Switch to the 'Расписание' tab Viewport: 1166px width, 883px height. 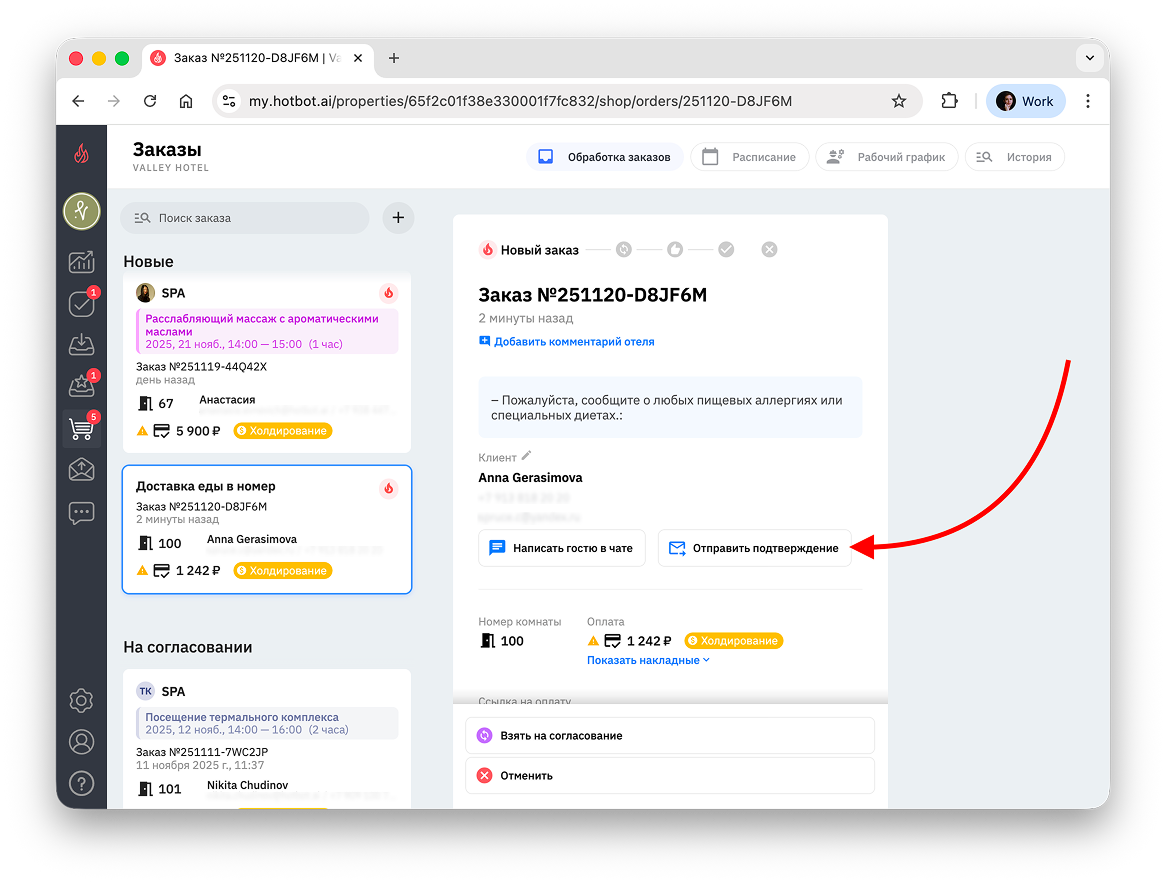pyautogui.click(x=750, y=157)
